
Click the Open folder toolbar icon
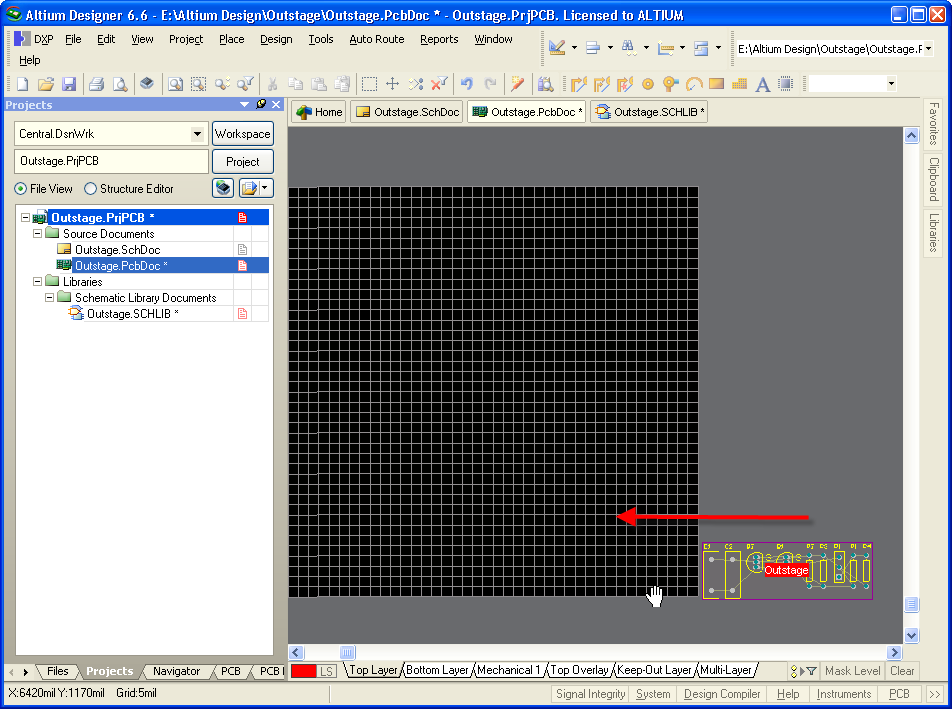click(x=45, y=84)
